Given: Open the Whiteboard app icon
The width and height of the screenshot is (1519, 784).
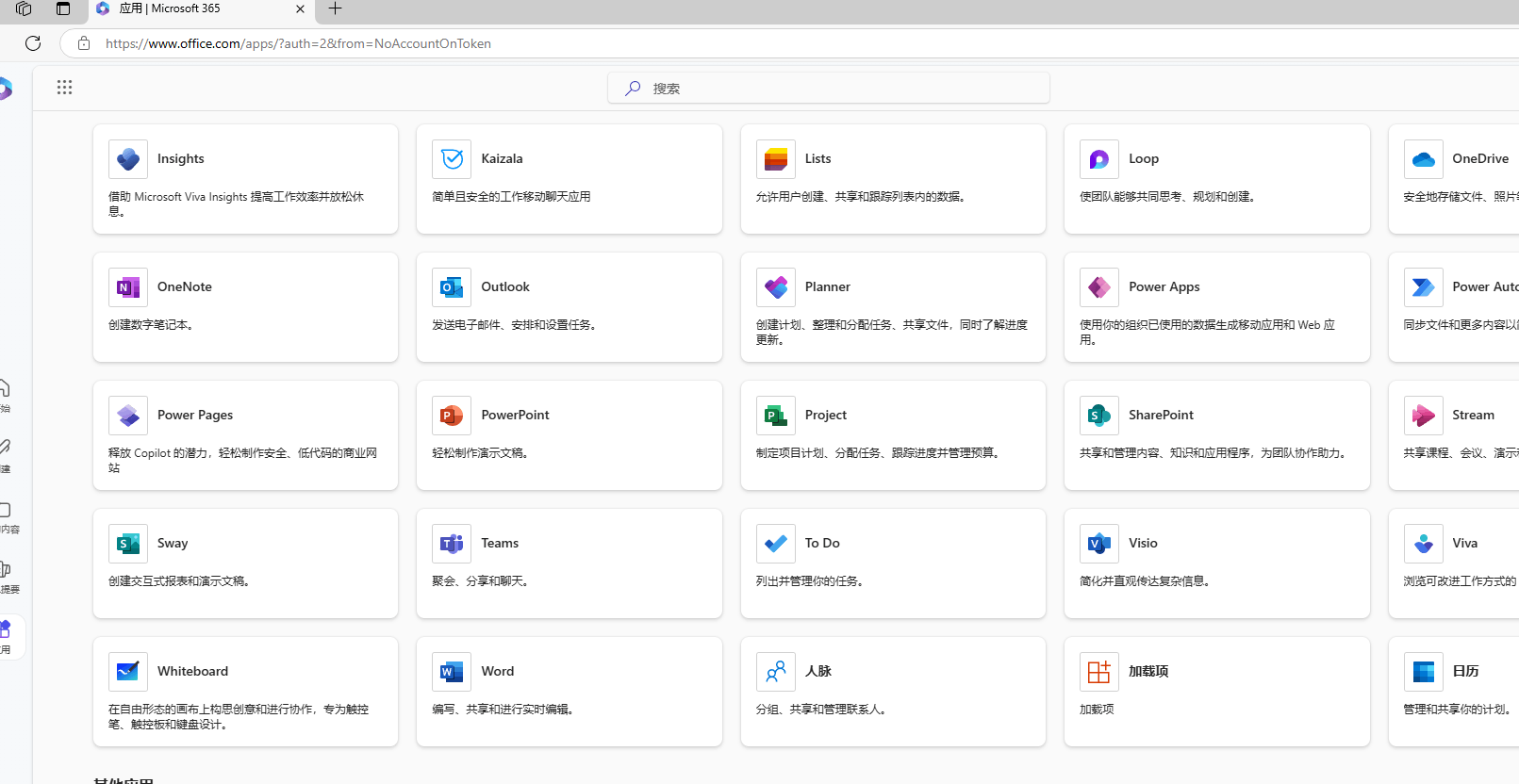Looking at the screenshot, I should point(128,672).
